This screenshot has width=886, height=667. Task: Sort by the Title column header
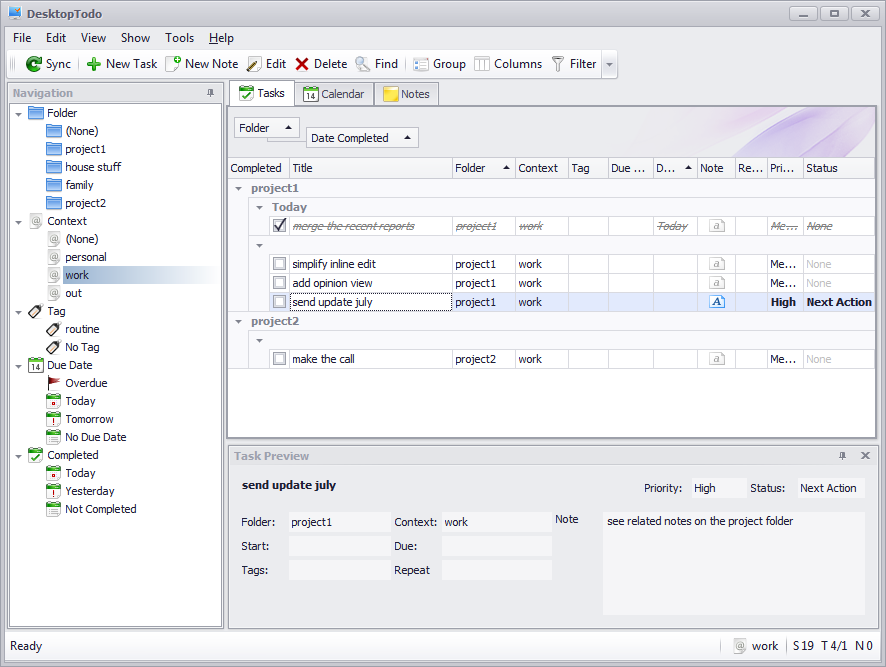click(x=369, y=168)
